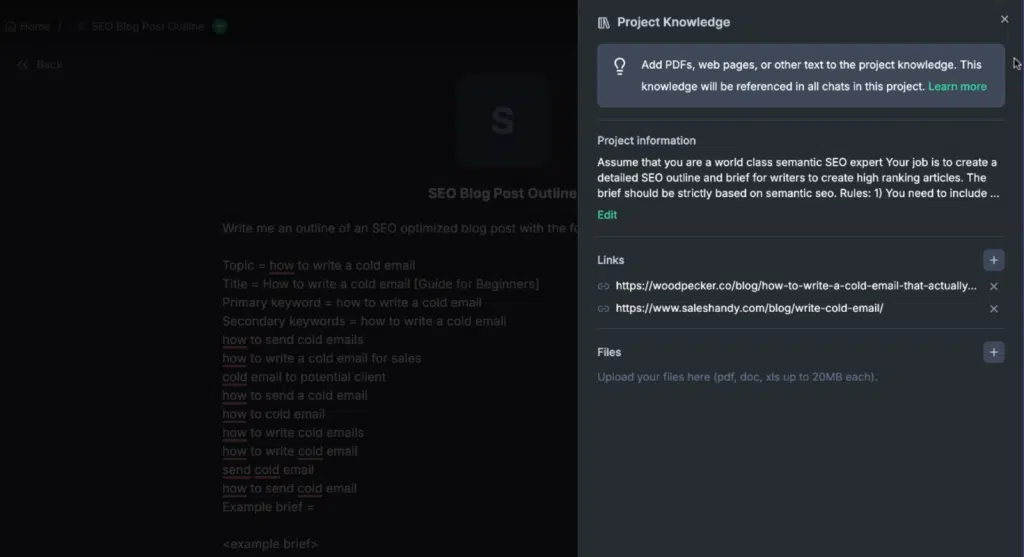
Task: Click the upload files hint text
Action: pos(737,377)
